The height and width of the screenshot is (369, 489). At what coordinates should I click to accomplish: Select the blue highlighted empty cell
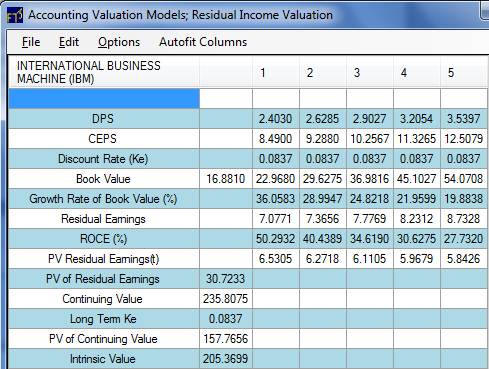pos(104,98)
